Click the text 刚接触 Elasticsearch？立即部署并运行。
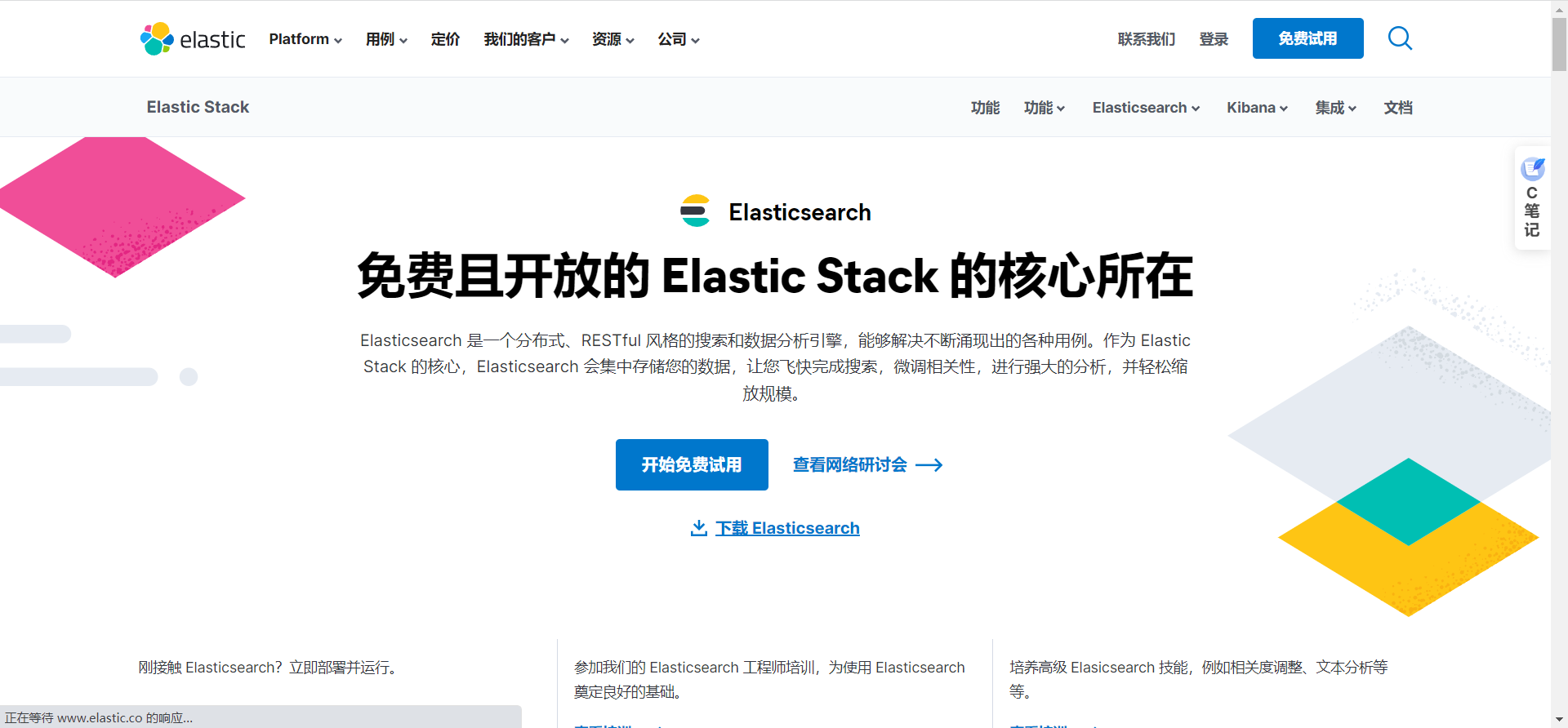1568x728 pixels. click(270, 668)
